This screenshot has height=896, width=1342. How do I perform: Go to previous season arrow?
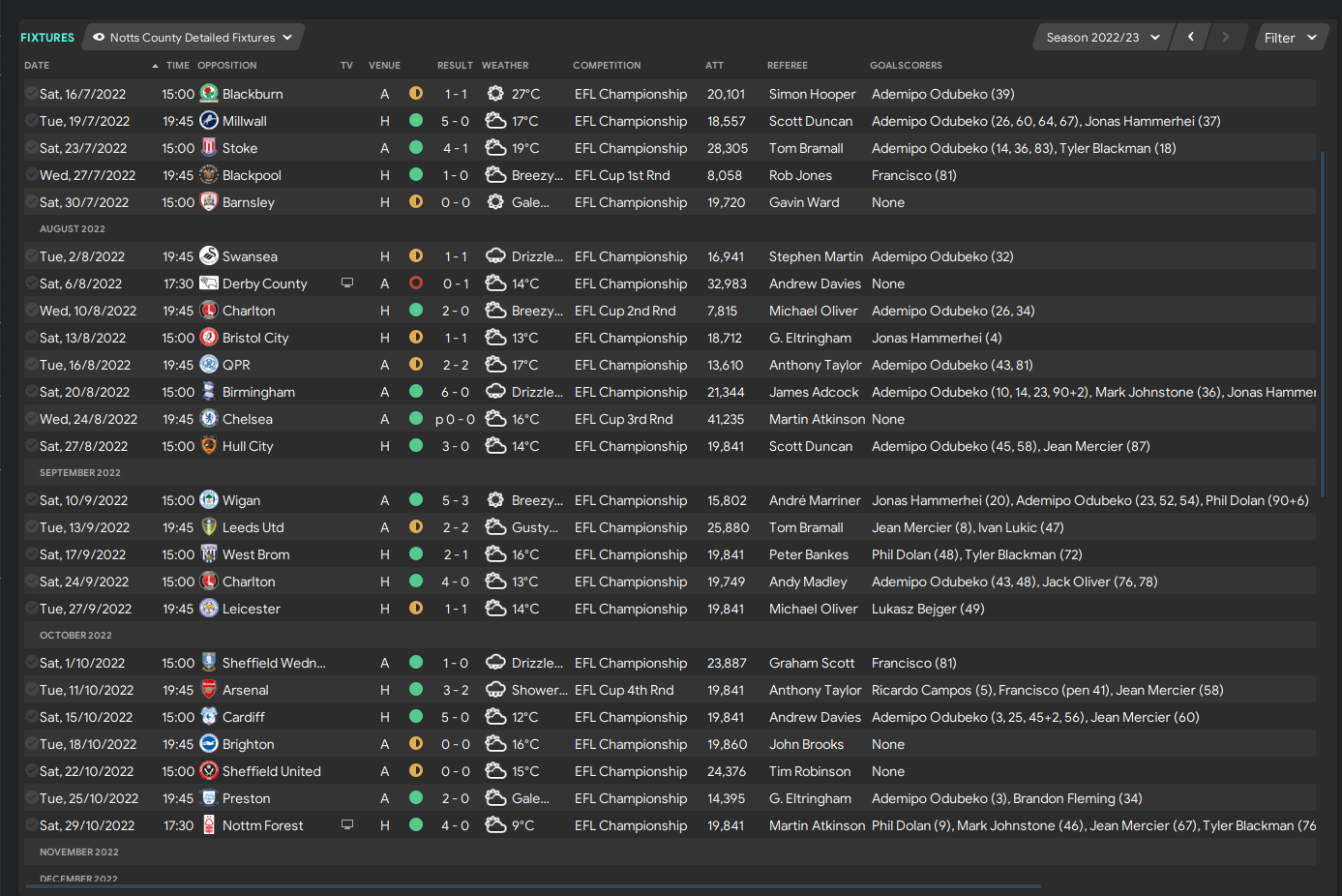(x=1191, y=37)
